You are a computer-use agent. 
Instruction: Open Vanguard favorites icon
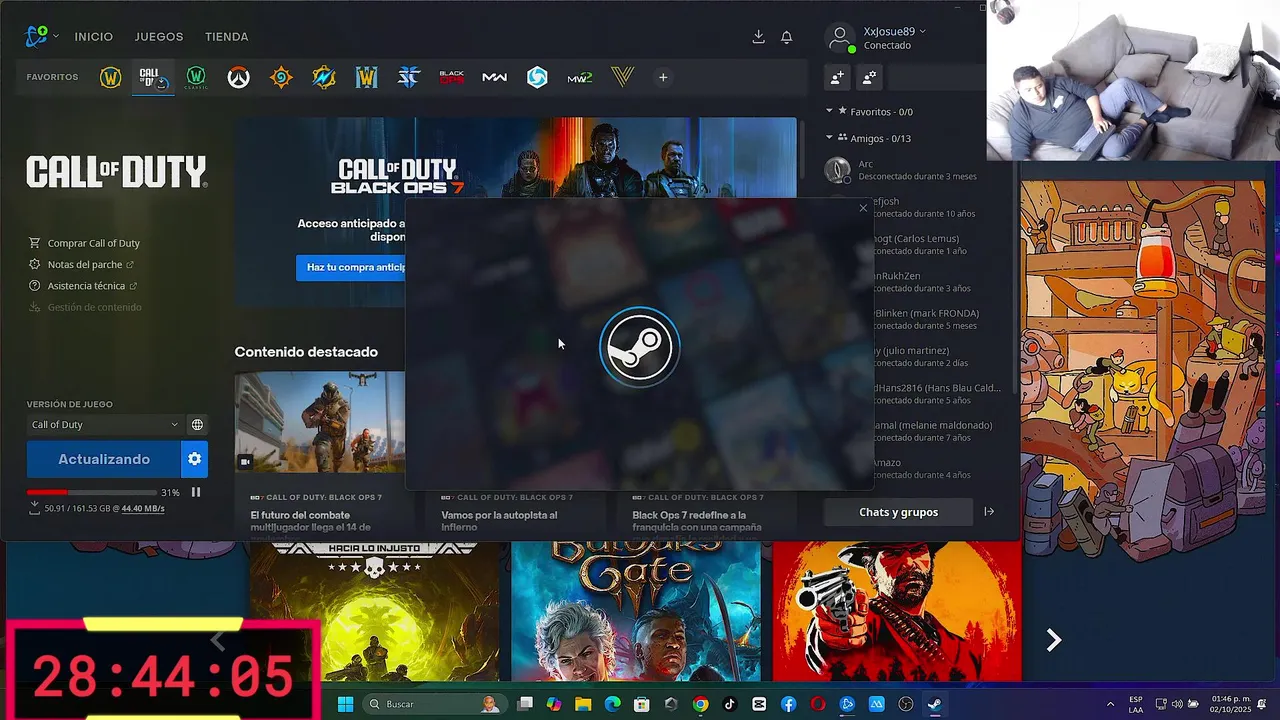(623, 77)
